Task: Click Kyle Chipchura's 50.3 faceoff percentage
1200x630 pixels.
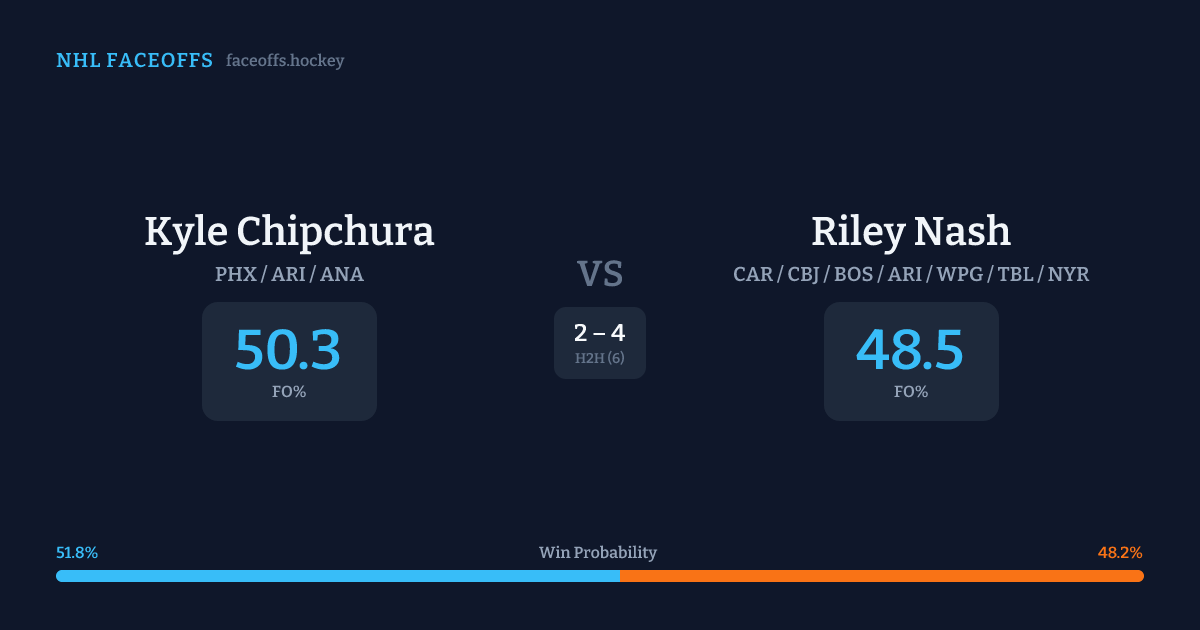Action: pyautogui.click(x=288, y=351)
